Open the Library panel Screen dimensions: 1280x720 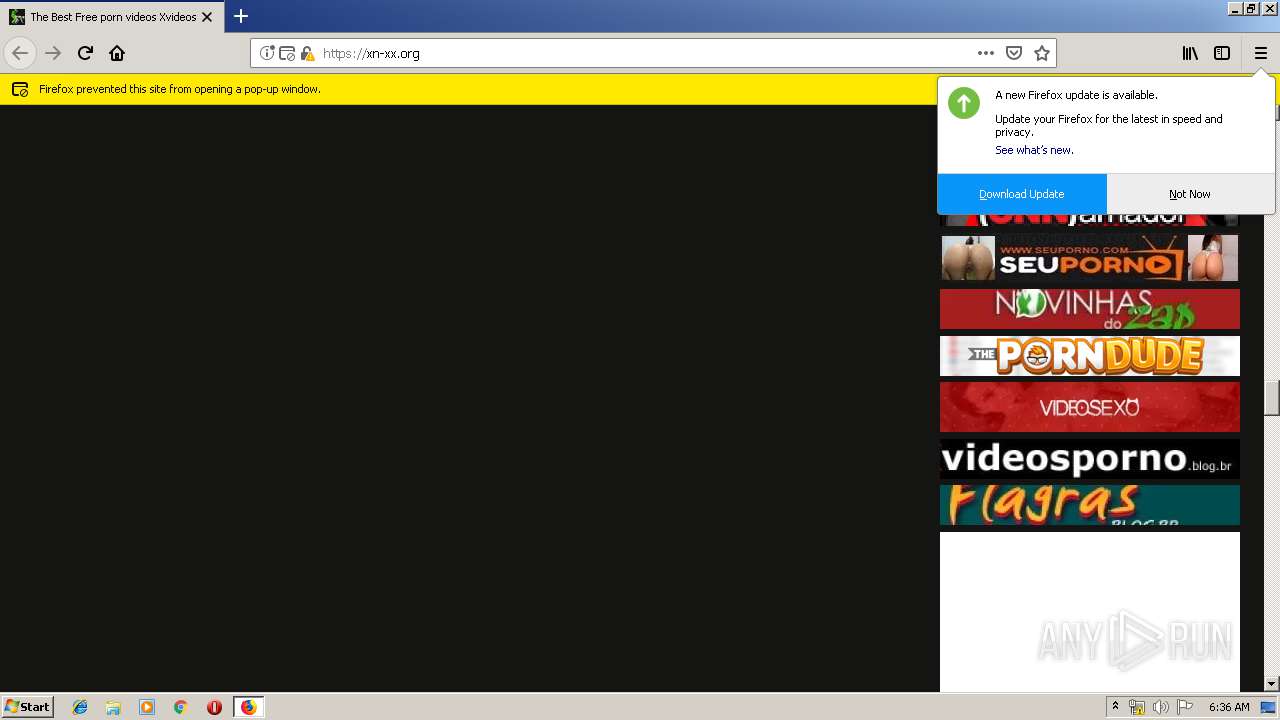[x=1190, y=53]
